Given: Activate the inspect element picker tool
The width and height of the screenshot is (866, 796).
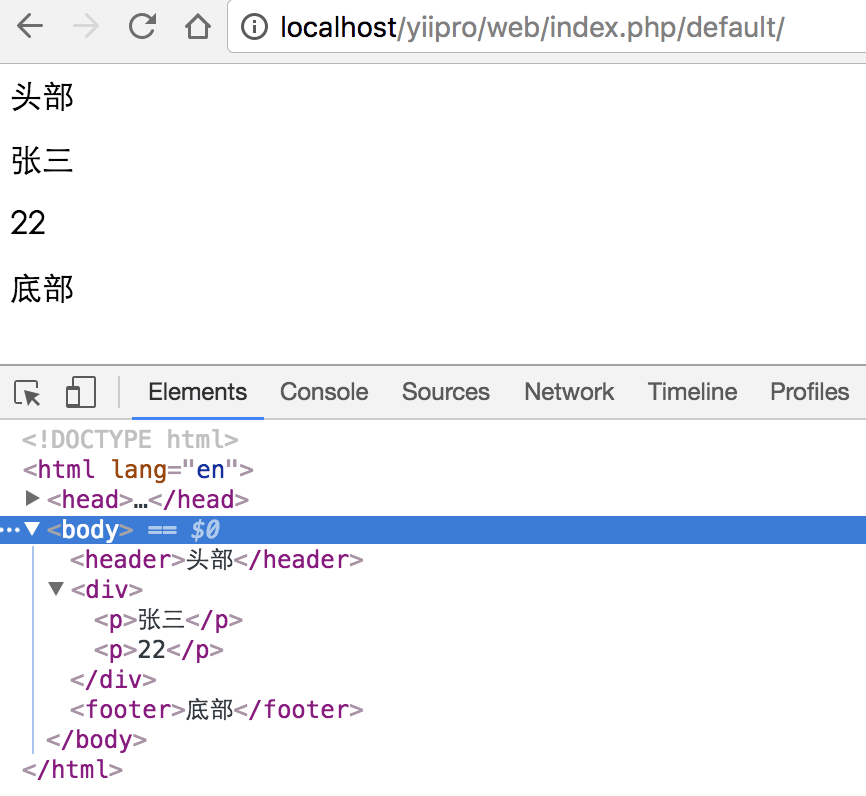Looking at the screenshot, I should coord(29,393).
